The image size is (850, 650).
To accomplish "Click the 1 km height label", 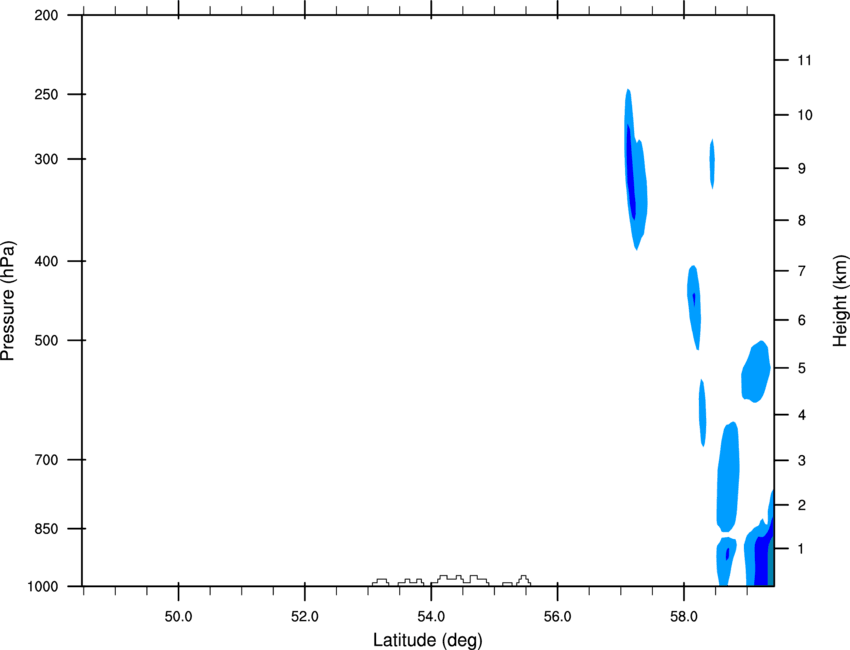I will 802,549.
